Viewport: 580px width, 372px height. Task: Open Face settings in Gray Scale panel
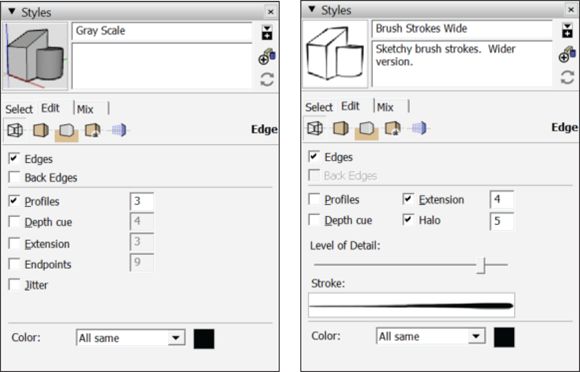click(x=41, y=130)
